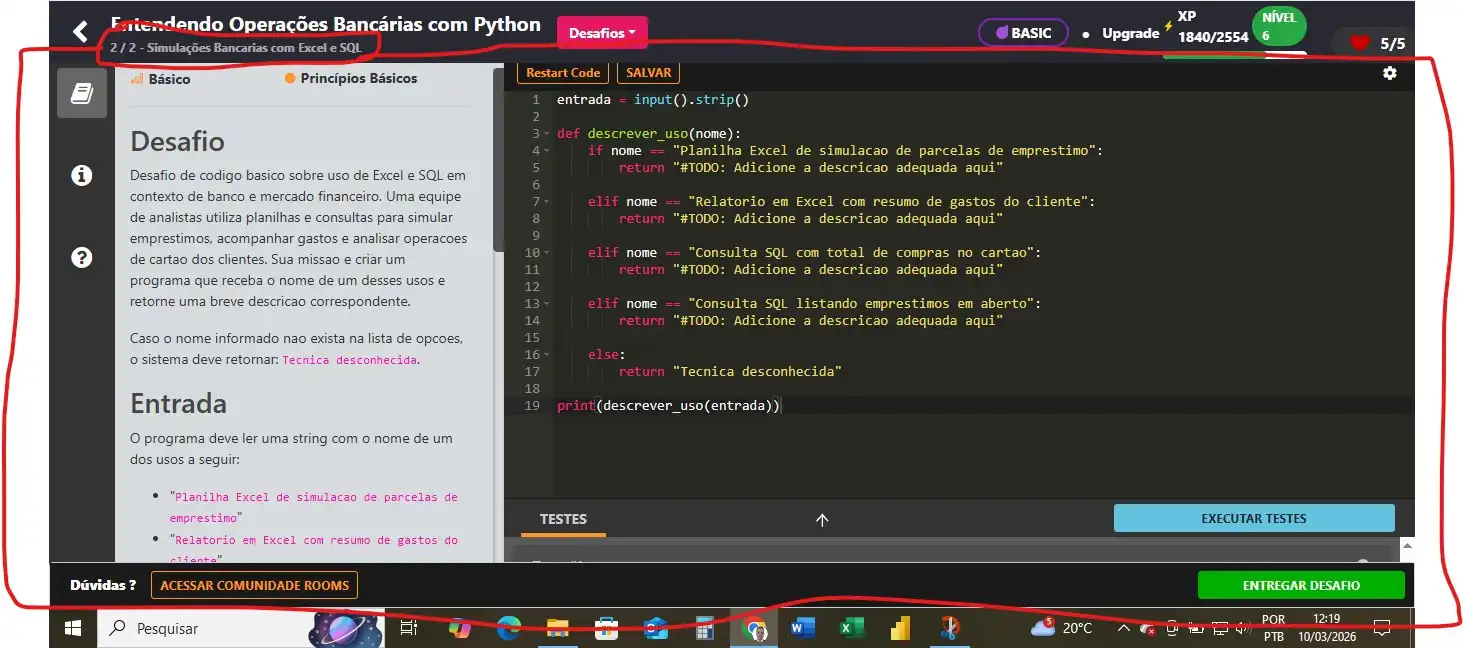Collapse the code fold at line 3
The image size is (1463, 648).
pos(547,134)
